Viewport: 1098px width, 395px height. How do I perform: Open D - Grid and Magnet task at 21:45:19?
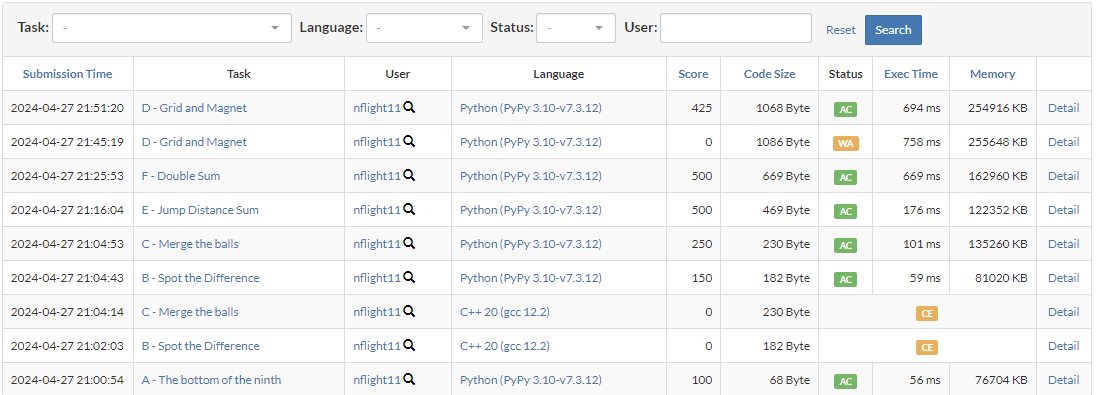(194, 141)
